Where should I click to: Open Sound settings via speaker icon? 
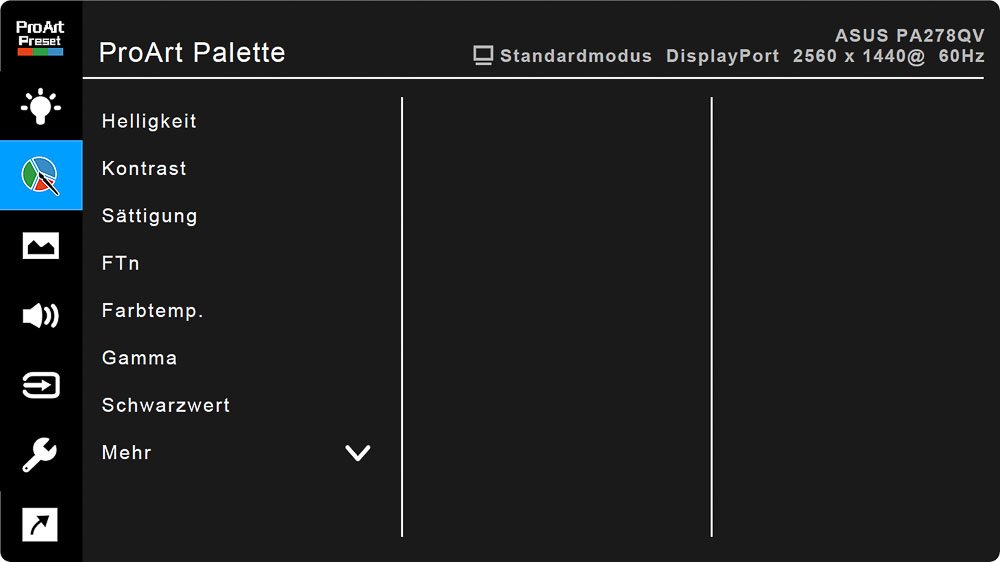click(41, 316)
